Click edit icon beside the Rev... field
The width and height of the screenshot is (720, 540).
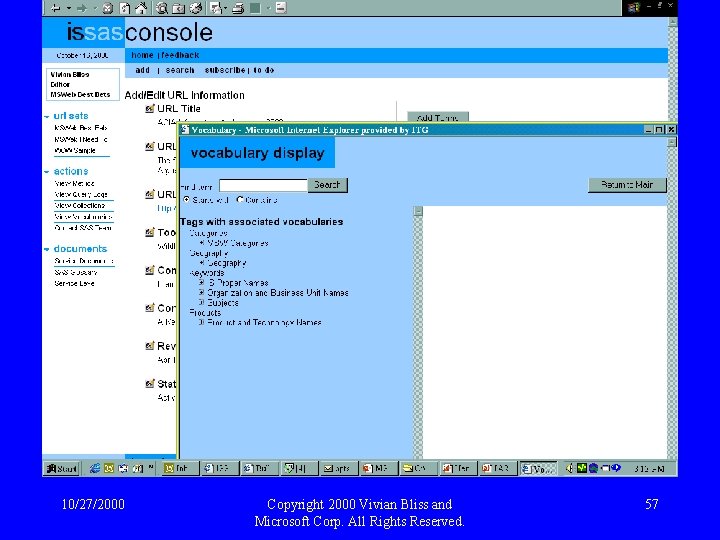(x=150, y=346)
